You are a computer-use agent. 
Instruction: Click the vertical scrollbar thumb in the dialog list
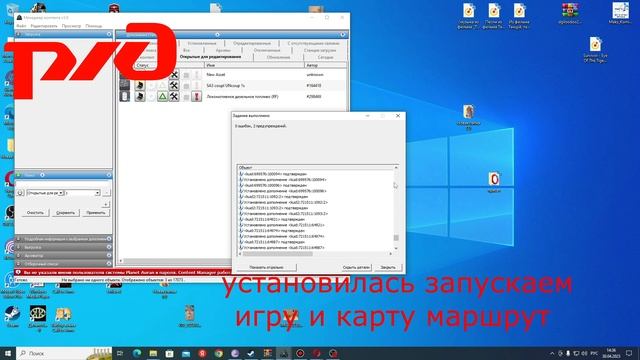(x=396, y=238)
